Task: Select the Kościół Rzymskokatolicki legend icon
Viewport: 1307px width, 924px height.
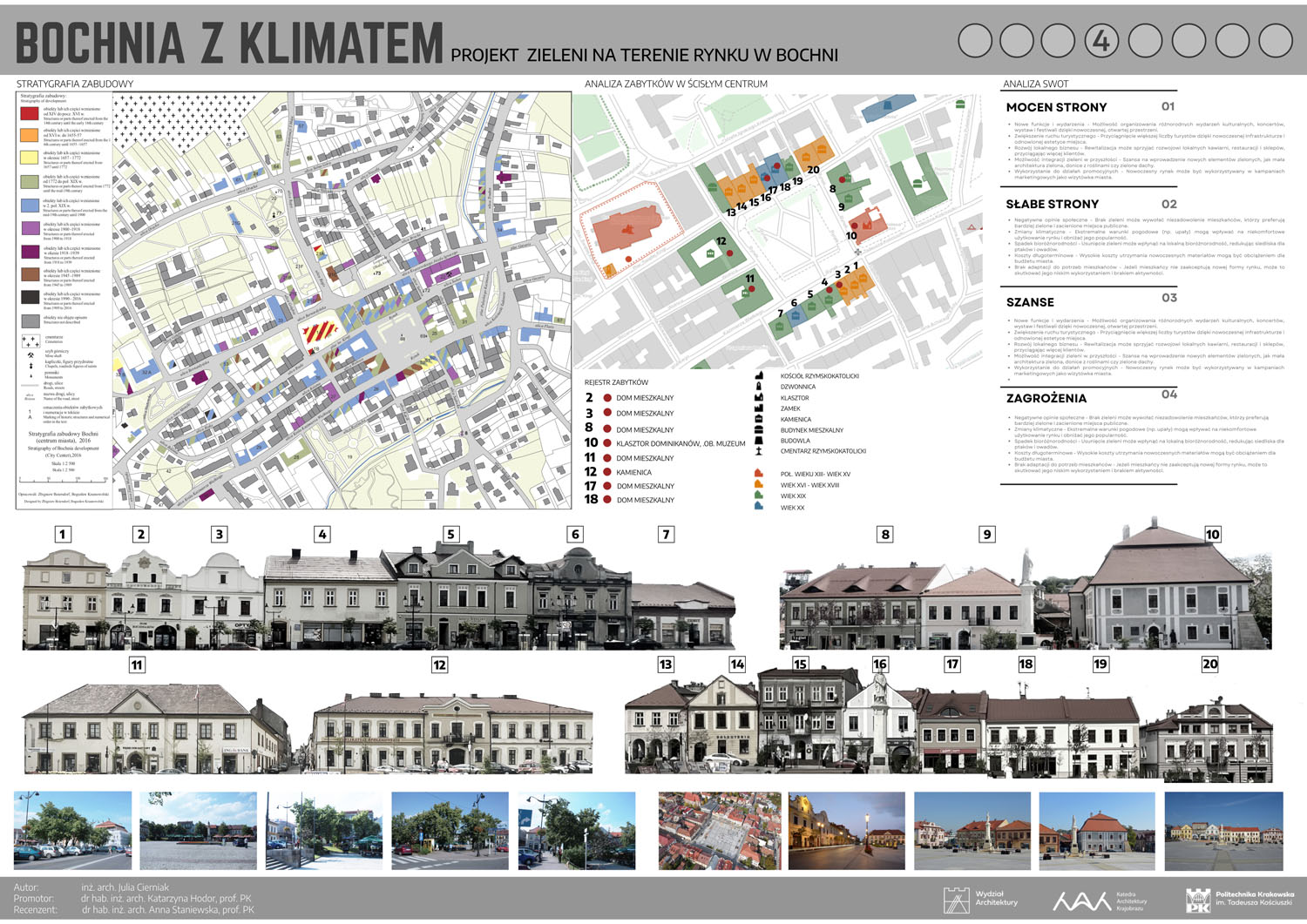Action: [x=759, y=376]
